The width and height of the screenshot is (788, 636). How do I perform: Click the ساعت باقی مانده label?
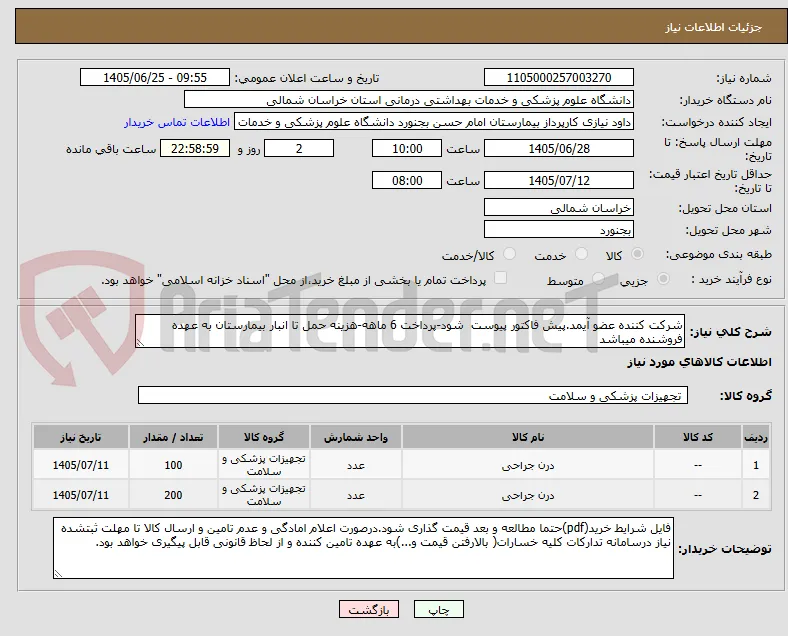[111, 149]
